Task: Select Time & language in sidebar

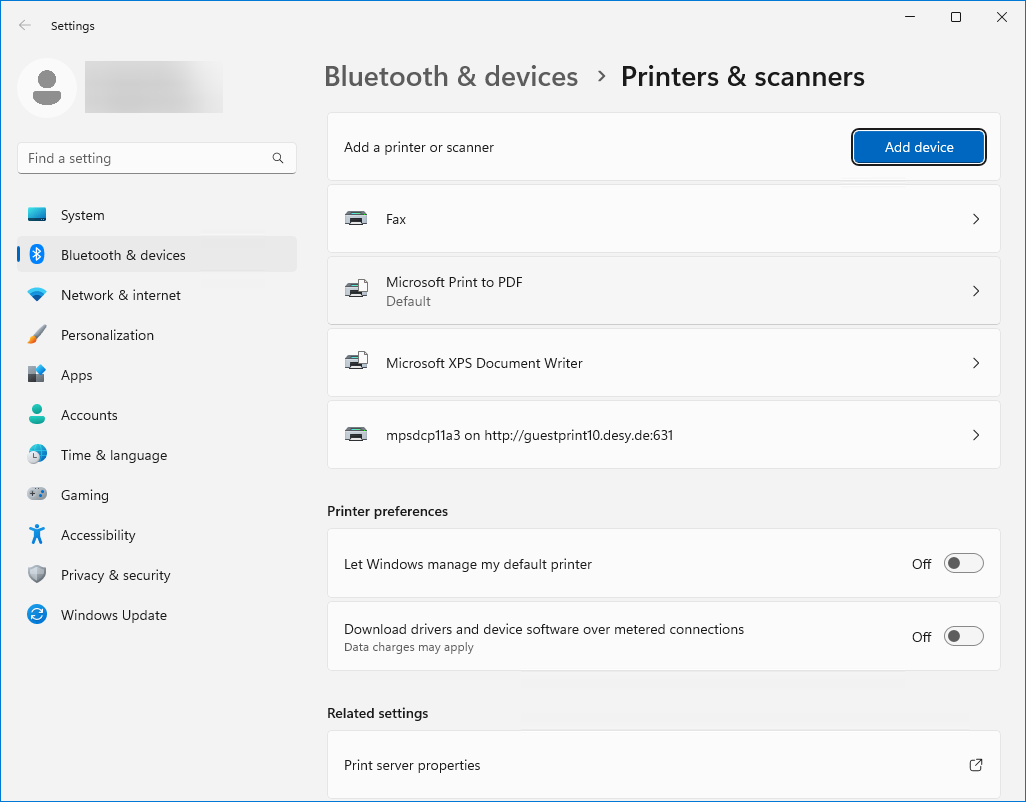Action: [x=113, y=455]
